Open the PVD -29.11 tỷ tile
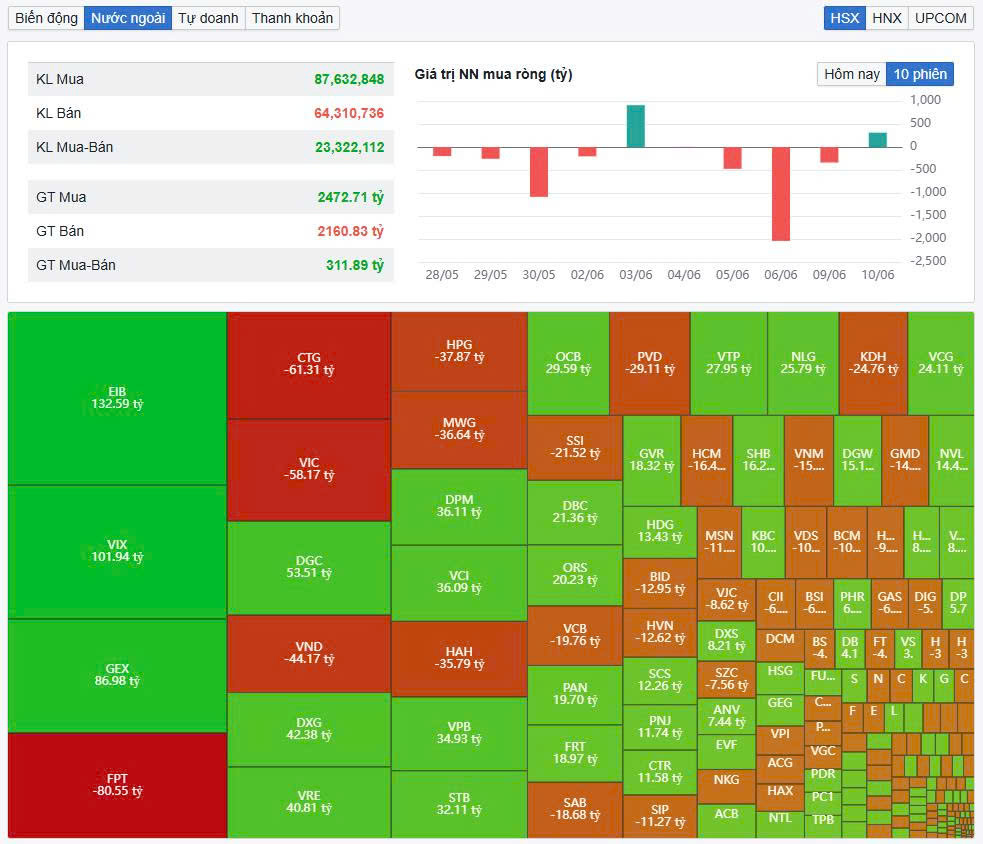Image resolution: width=983 pixels, height=844 pixels. tap(649, 364)
